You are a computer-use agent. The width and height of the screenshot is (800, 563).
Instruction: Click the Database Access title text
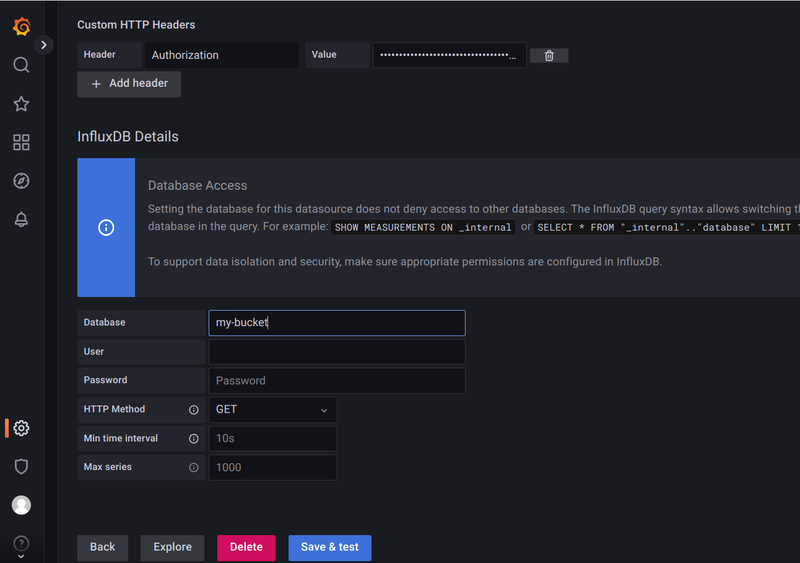[197, 185]
